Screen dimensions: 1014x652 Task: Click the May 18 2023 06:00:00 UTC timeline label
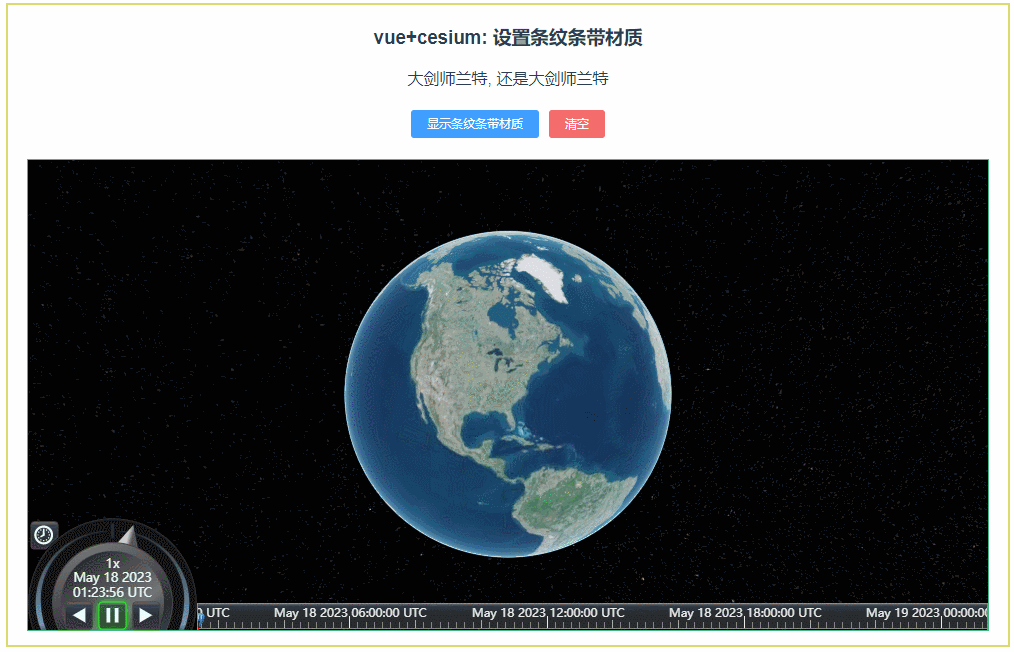pos(351,613)
